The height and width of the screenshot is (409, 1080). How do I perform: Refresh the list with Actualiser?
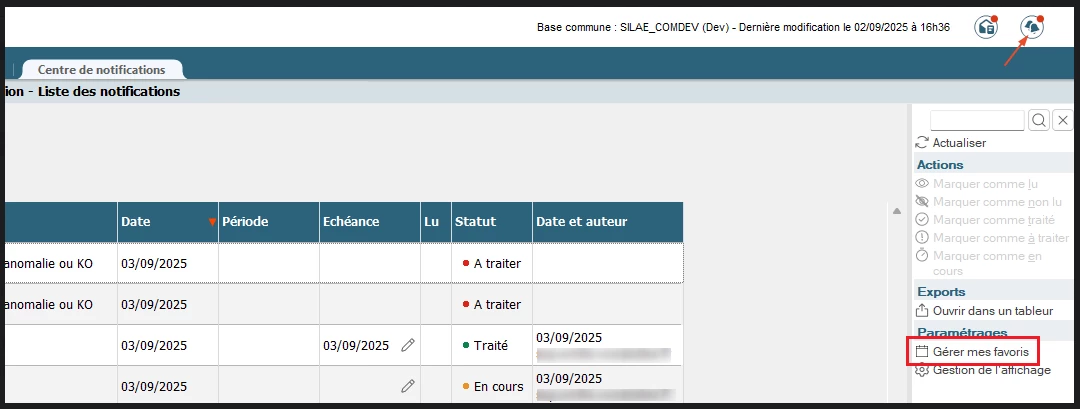point(959,143)
